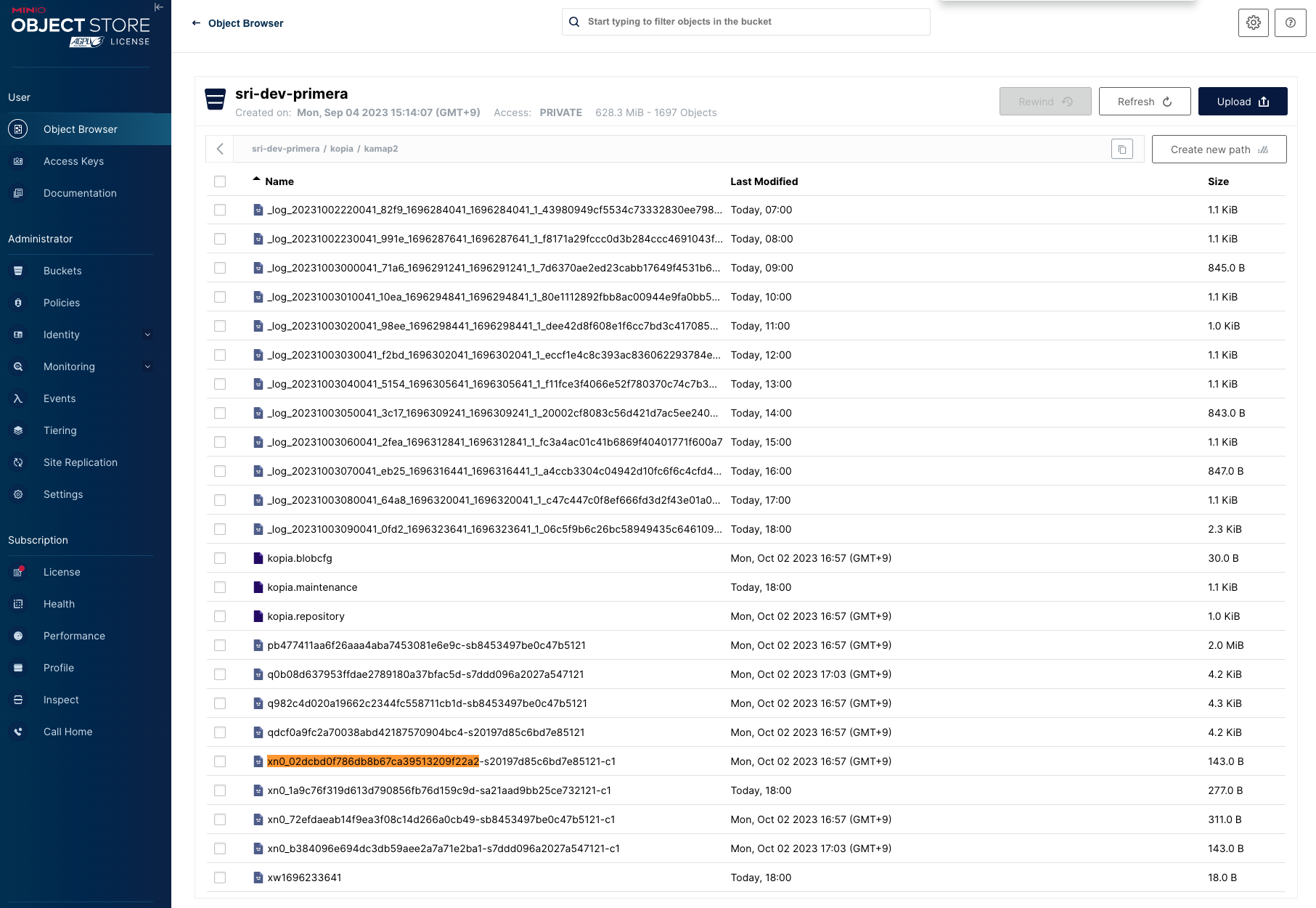Navigate to the kopia breadcrumb folder
Screen dimensions: 1316x908
click(x=342, y=148)
